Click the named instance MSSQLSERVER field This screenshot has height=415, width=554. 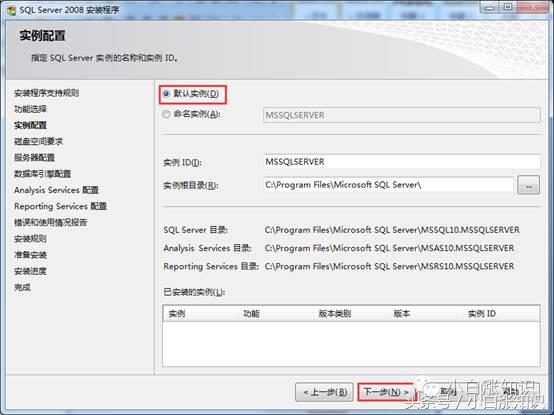402,115
